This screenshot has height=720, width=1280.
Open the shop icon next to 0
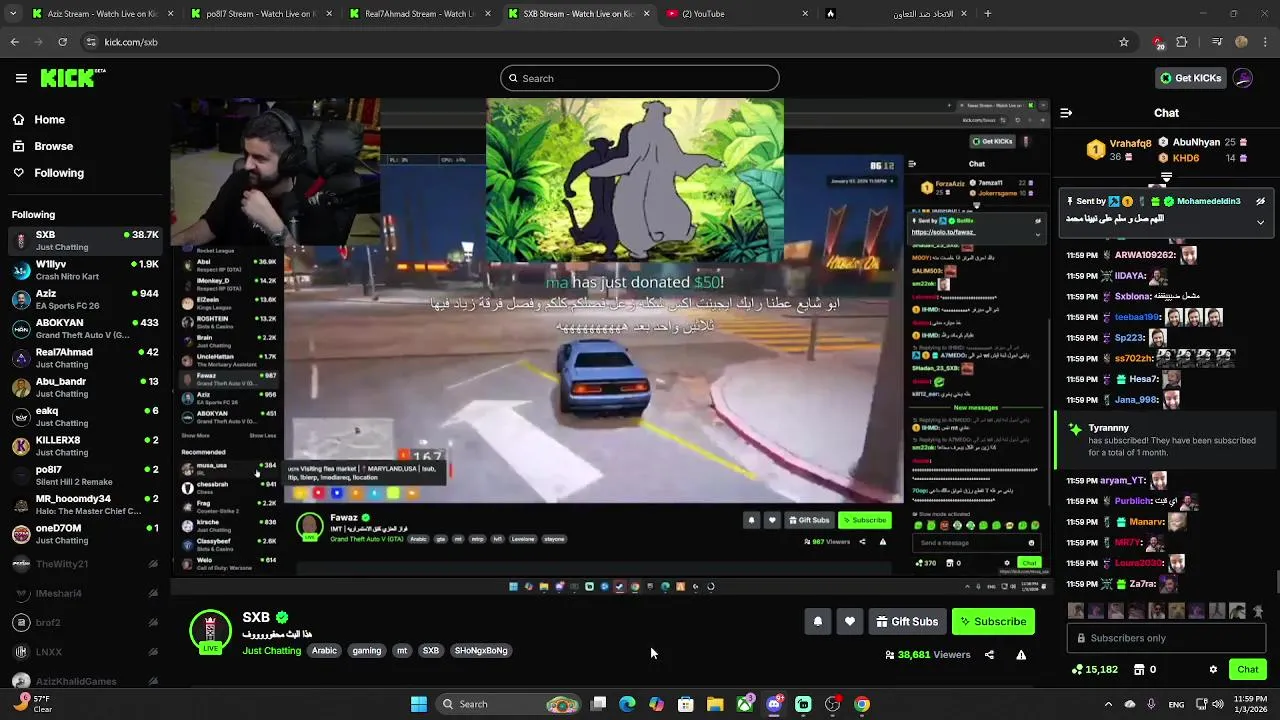1139,669
